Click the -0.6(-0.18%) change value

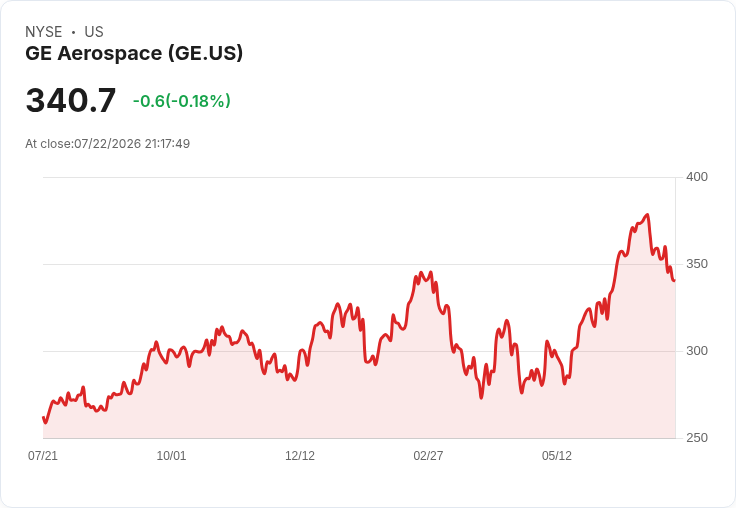coord(182,101)
